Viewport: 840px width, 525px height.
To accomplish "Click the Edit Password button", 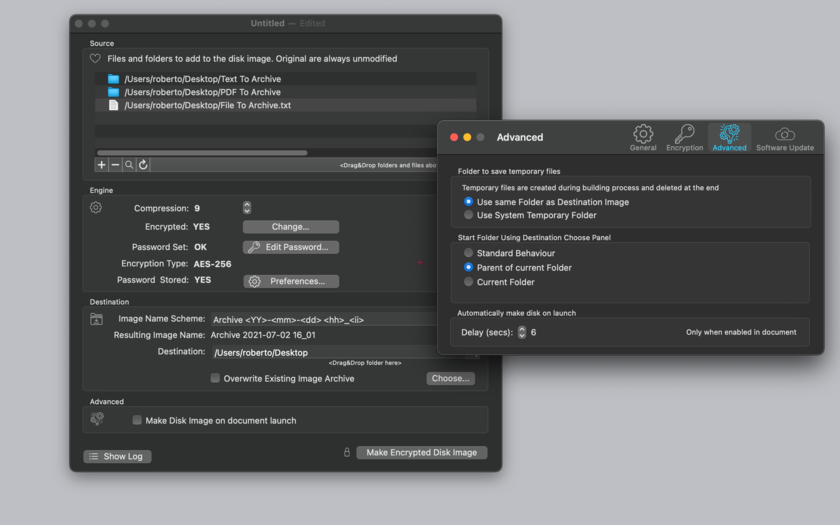I will click(291, 247).
